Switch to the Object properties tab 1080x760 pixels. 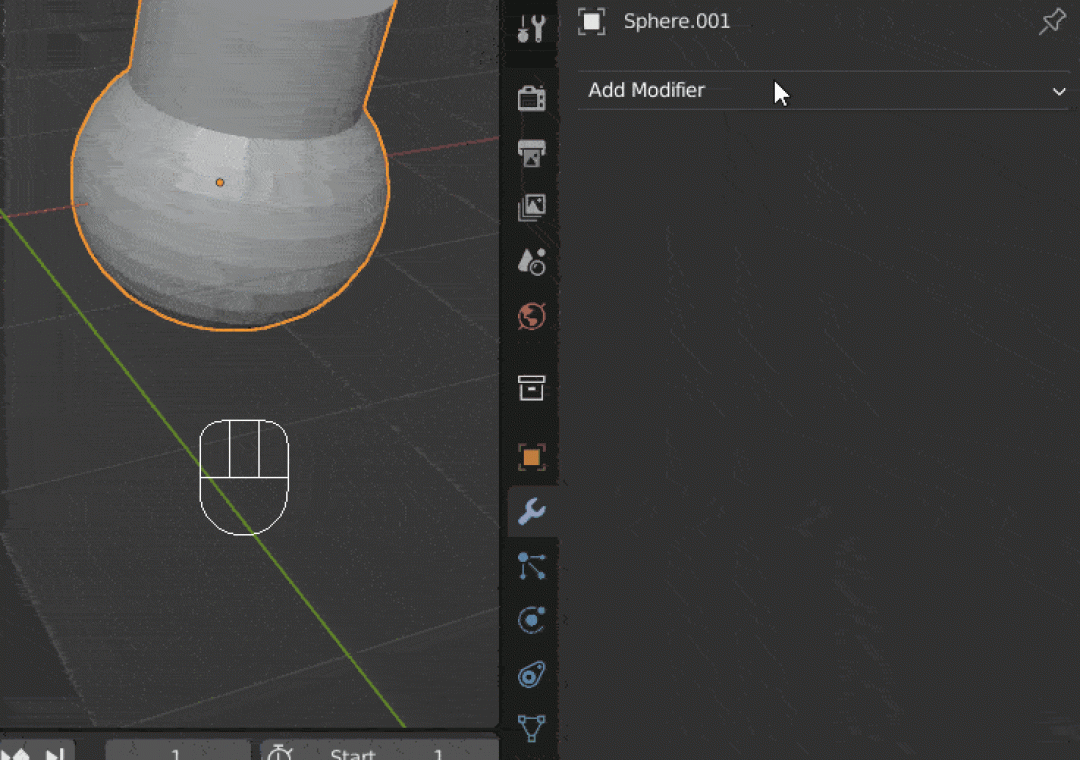(x=532, y=456)
